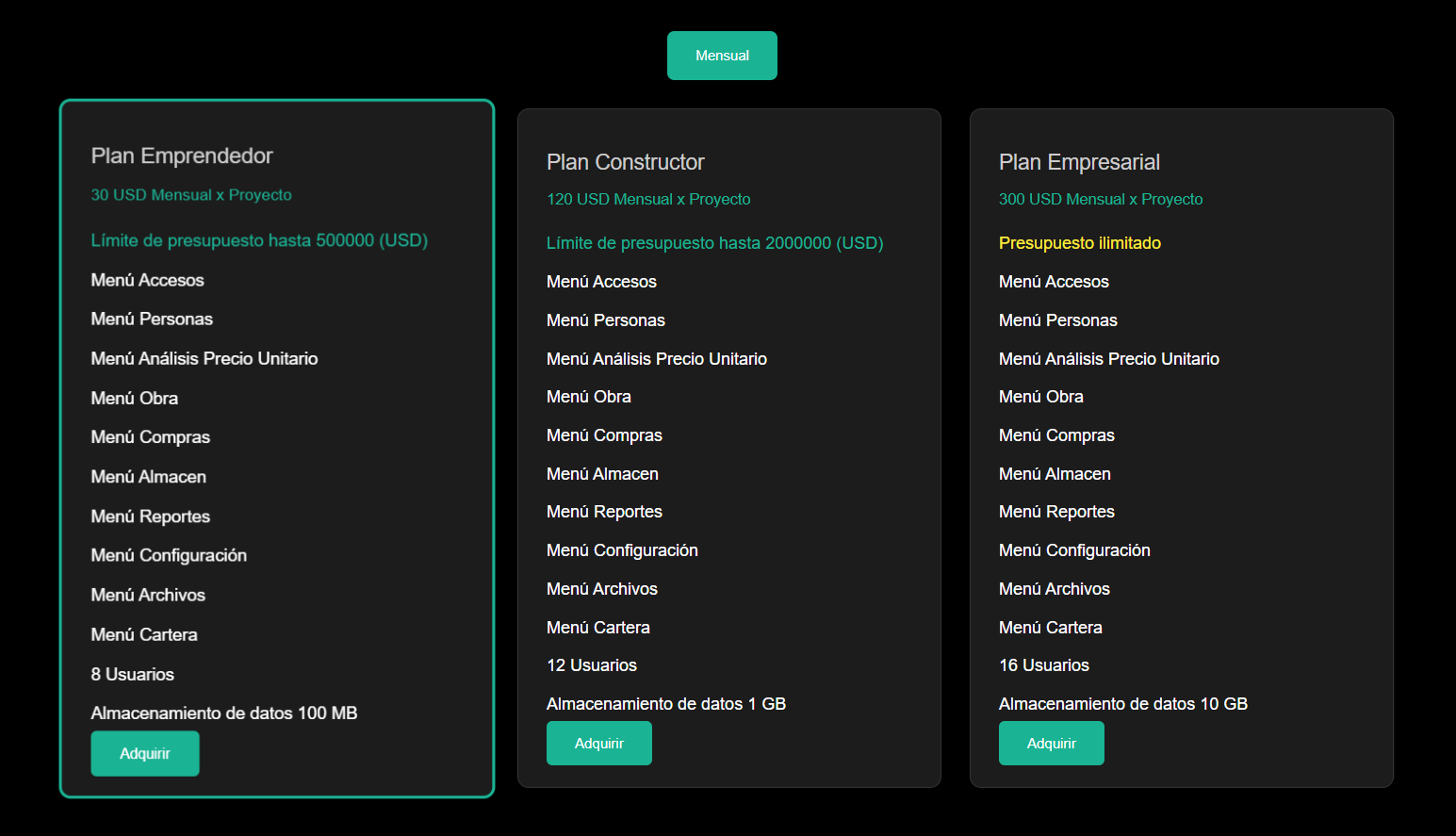Click Menú Almacen in Plan Emprendedor

tap(149, 477)
